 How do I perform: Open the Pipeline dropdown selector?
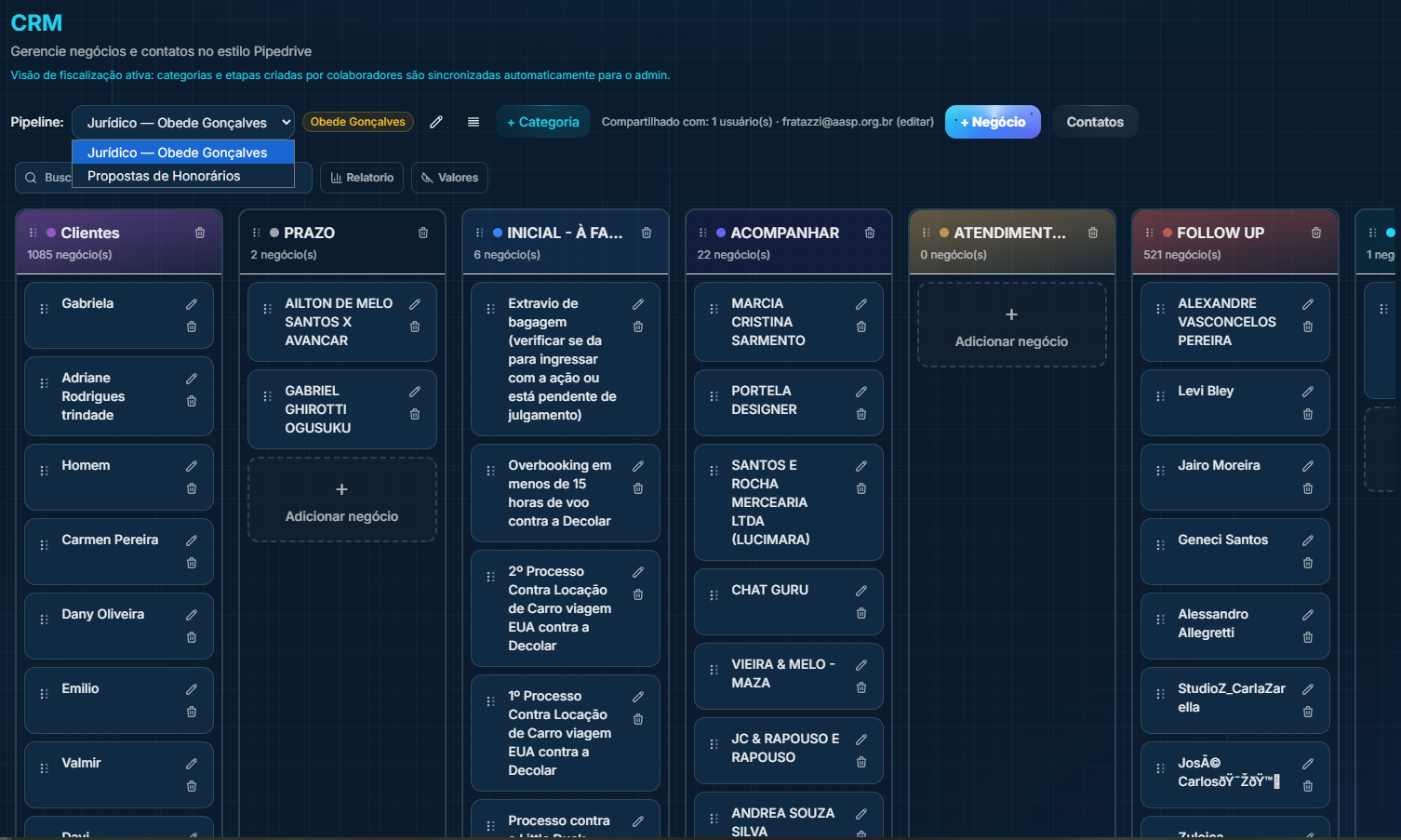pyautogui.click(x=183, y=122)
